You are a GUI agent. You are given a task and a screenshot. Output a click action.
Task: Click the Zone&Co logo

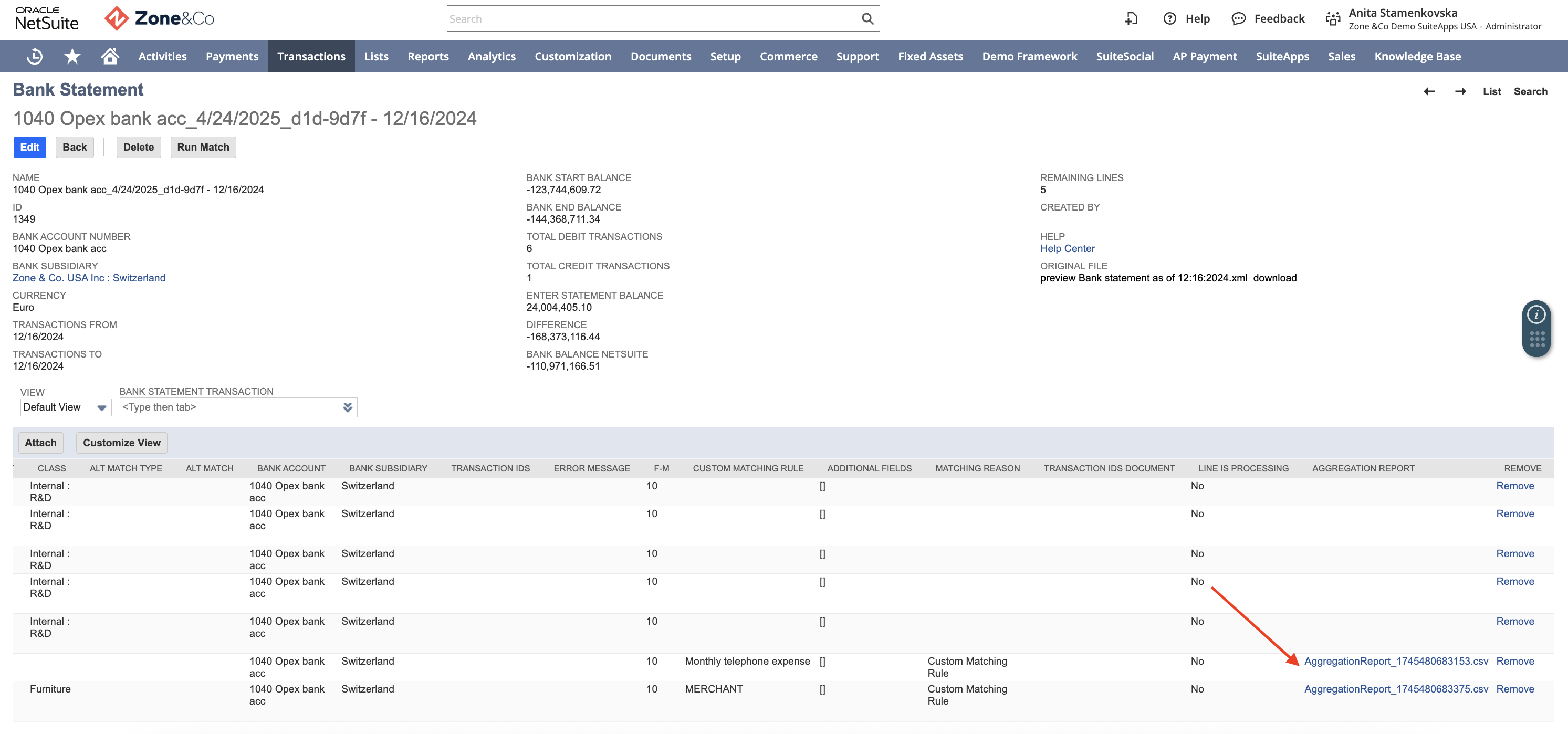coord(160,19)
